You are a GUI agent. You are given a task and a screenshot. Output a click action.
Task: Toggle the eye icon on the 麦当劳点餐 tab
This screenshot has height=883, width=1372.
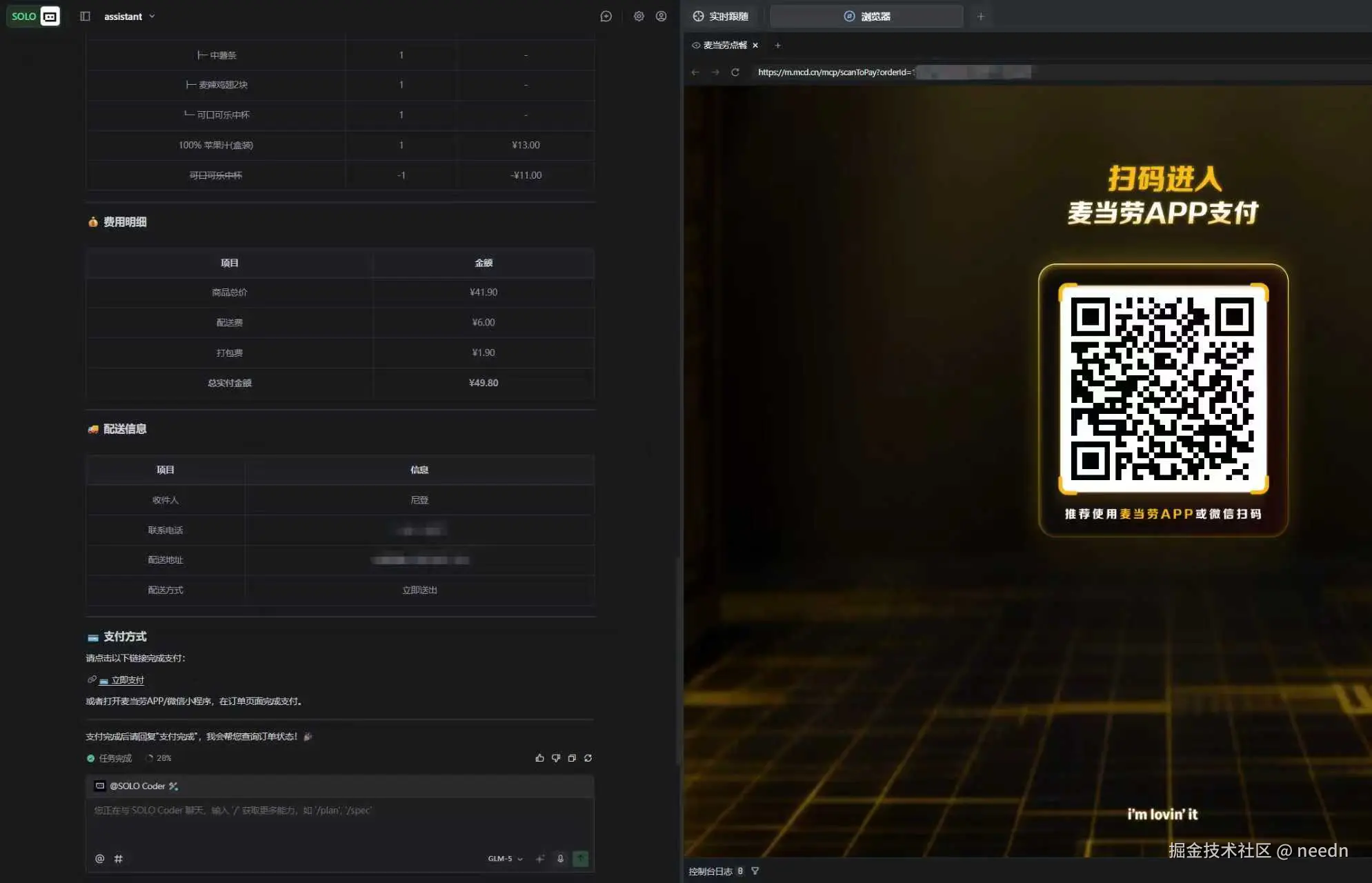[x=695, y=45]
